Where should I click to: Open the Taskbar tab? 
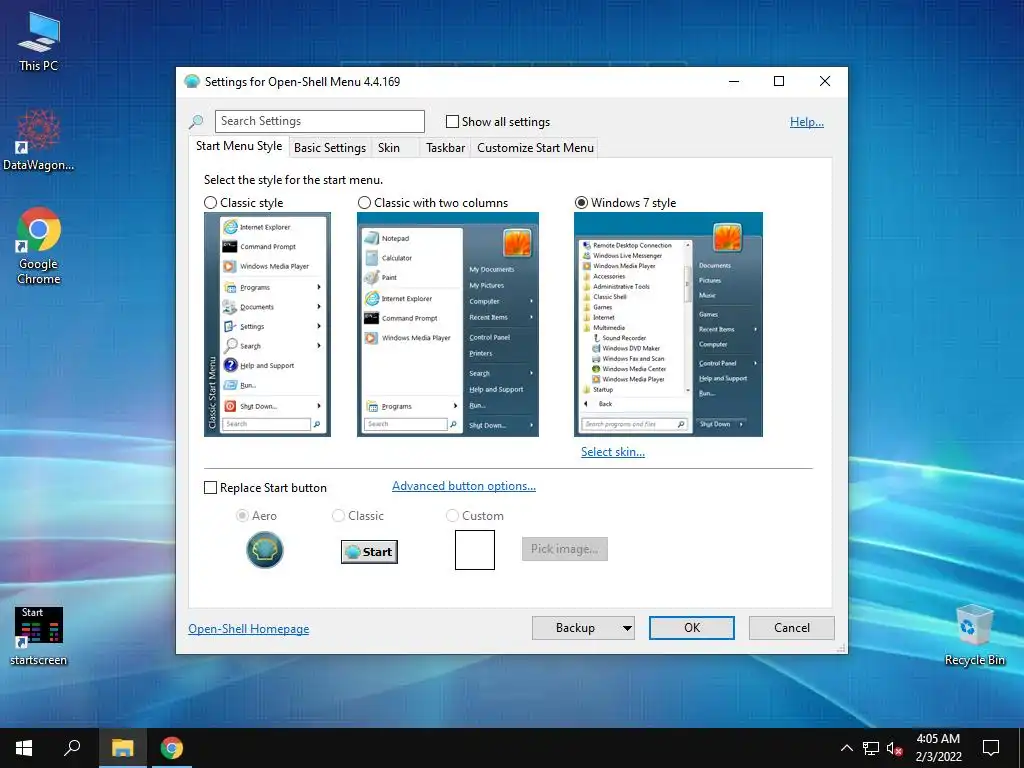click(445, 148)
